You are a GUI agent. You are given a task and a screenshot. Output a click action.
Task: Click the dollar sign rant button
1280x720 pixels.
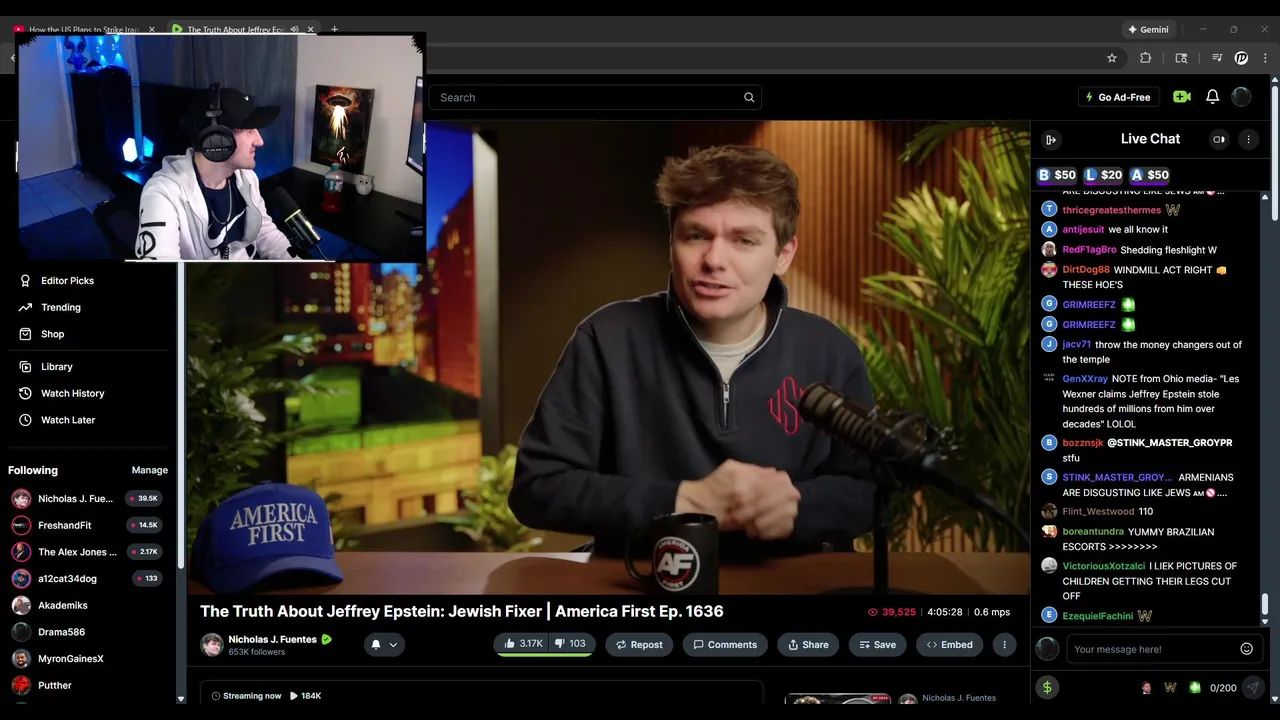click(1047, 687)
